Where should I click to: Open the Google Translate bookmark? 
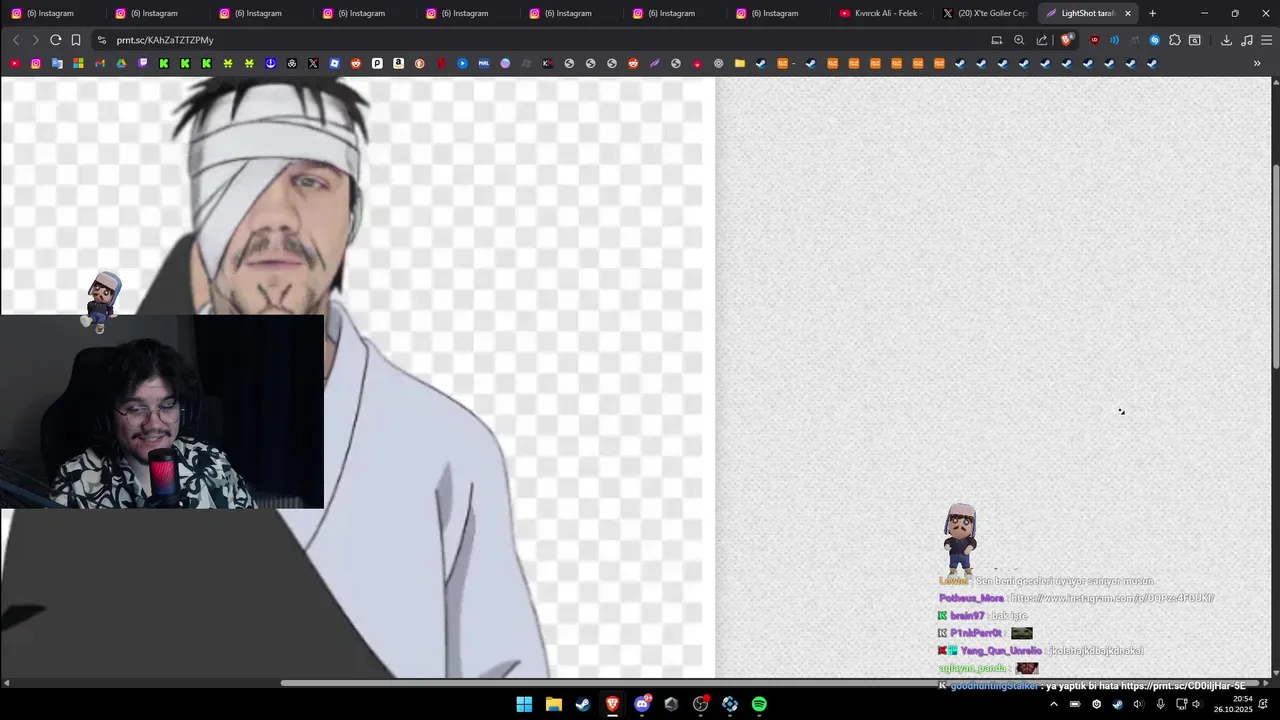(57, 63)
